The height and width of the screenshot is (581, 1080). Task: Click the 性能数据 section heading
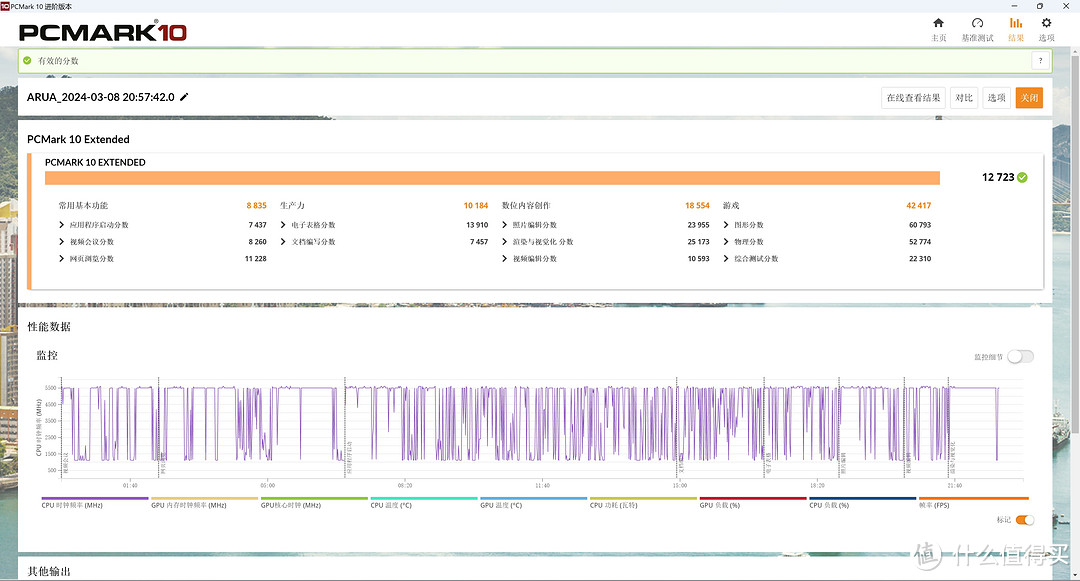(x=49, y=327)
